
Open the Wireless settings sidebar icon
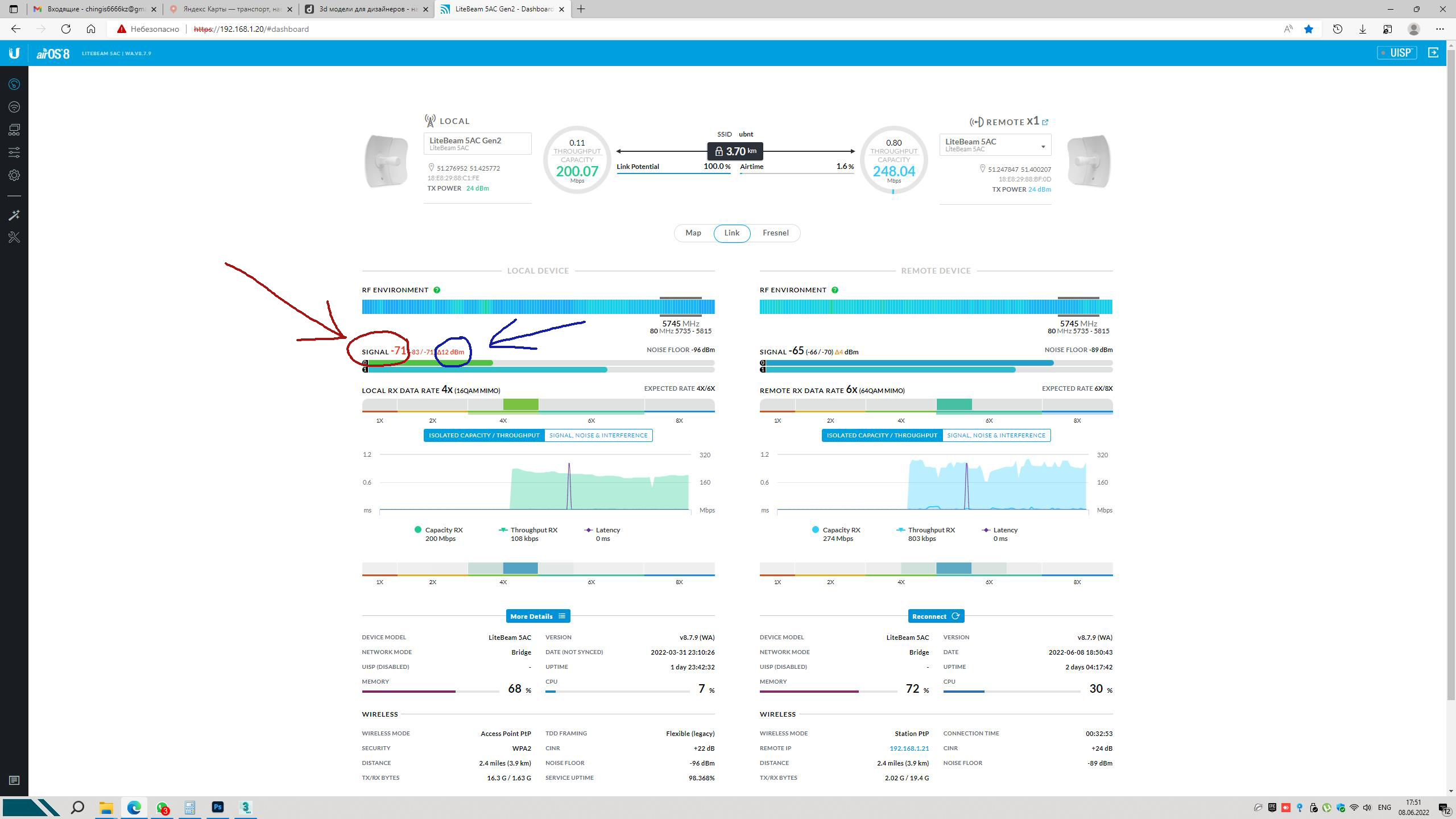pyautogui.click(x=14, y=107)
